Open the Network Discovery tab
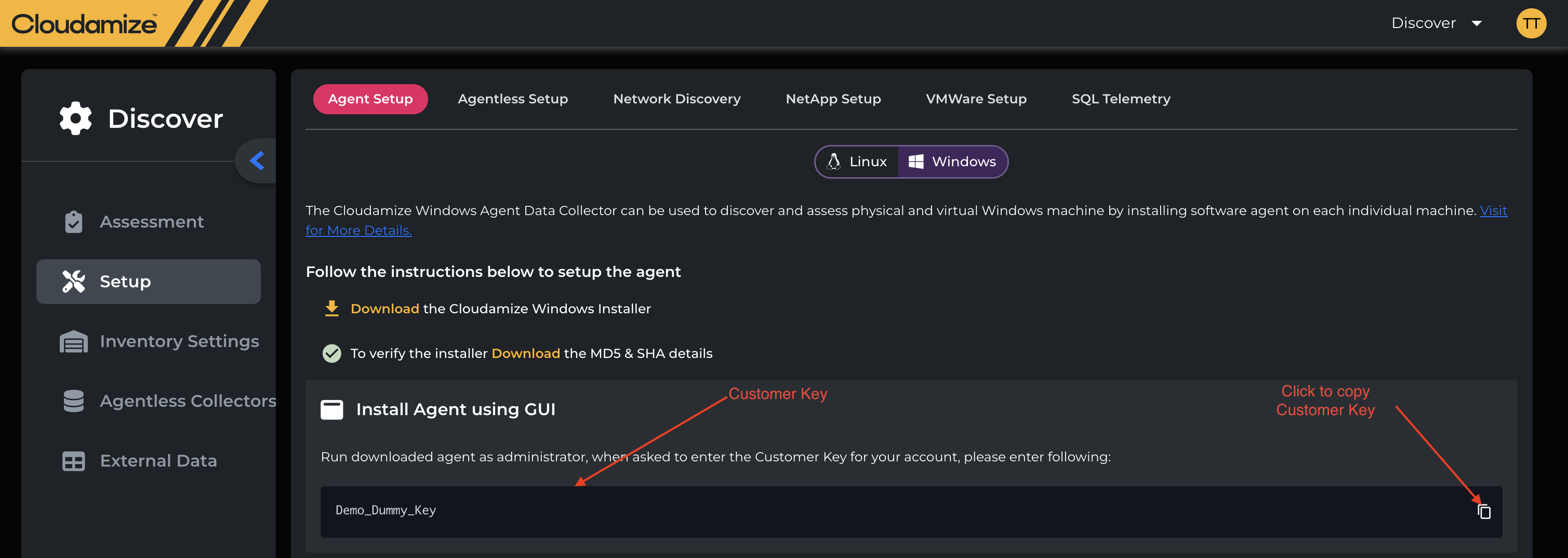This screenshot has width=1568, height=558. click(676, 99)
